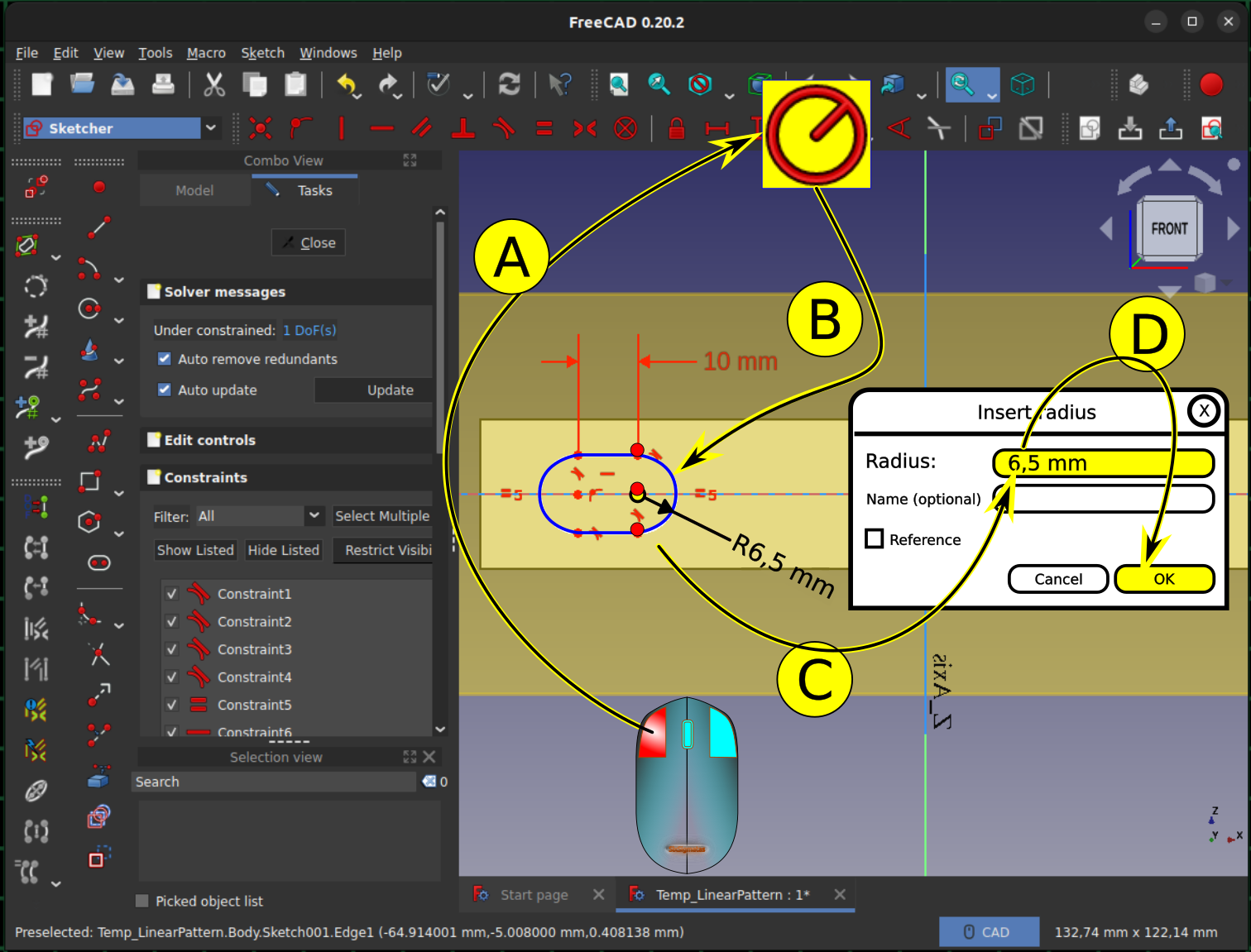
Task: Uncheck Constraint3 visibility checkbox
Action: pyautogui.click(x=171, y=649)
